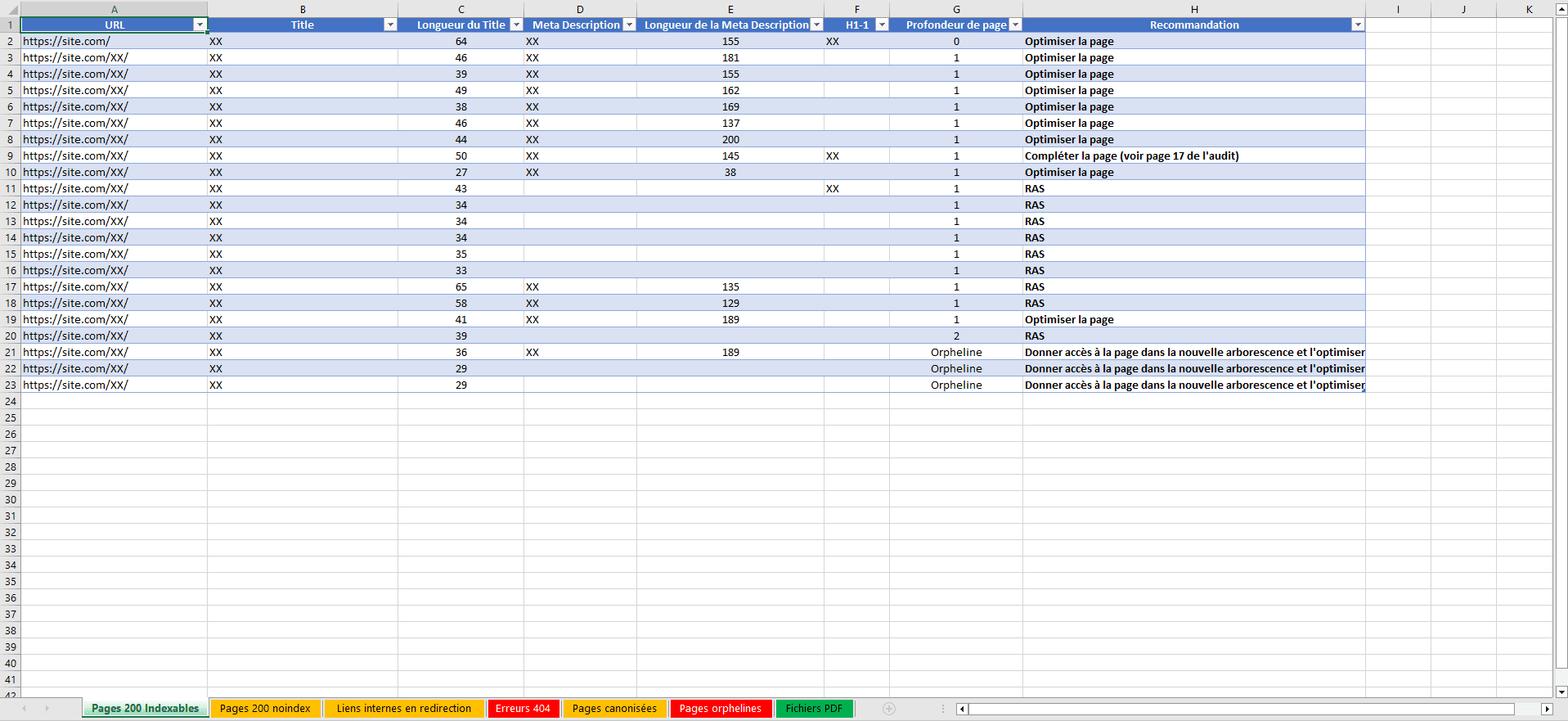Select the value 200 in Meta Description length
This screenshot has width=1568, height=721.
730,139
